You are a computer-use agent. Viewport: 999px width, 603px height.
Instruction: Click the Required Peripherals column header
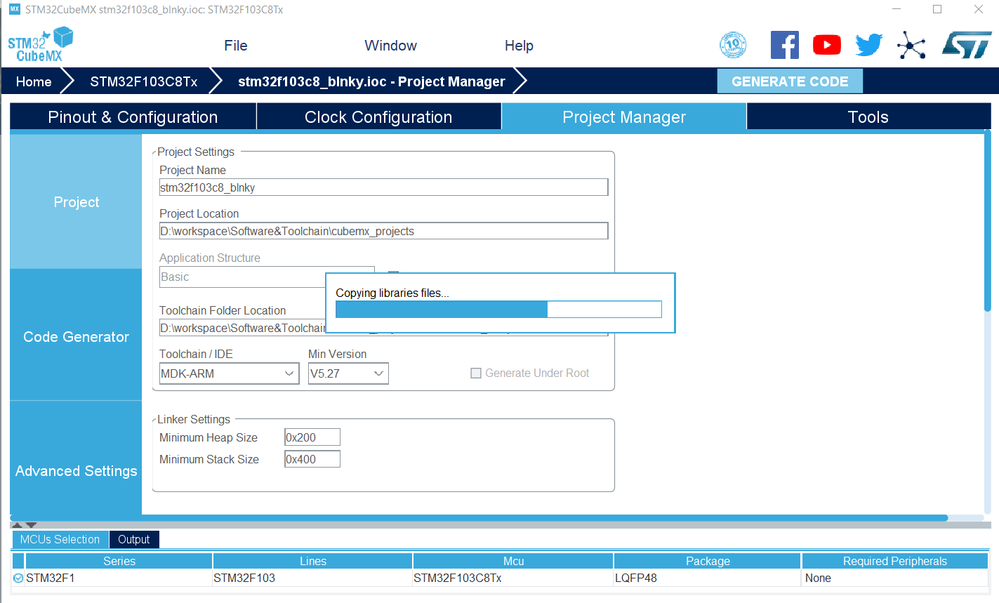tap(895, 561)
